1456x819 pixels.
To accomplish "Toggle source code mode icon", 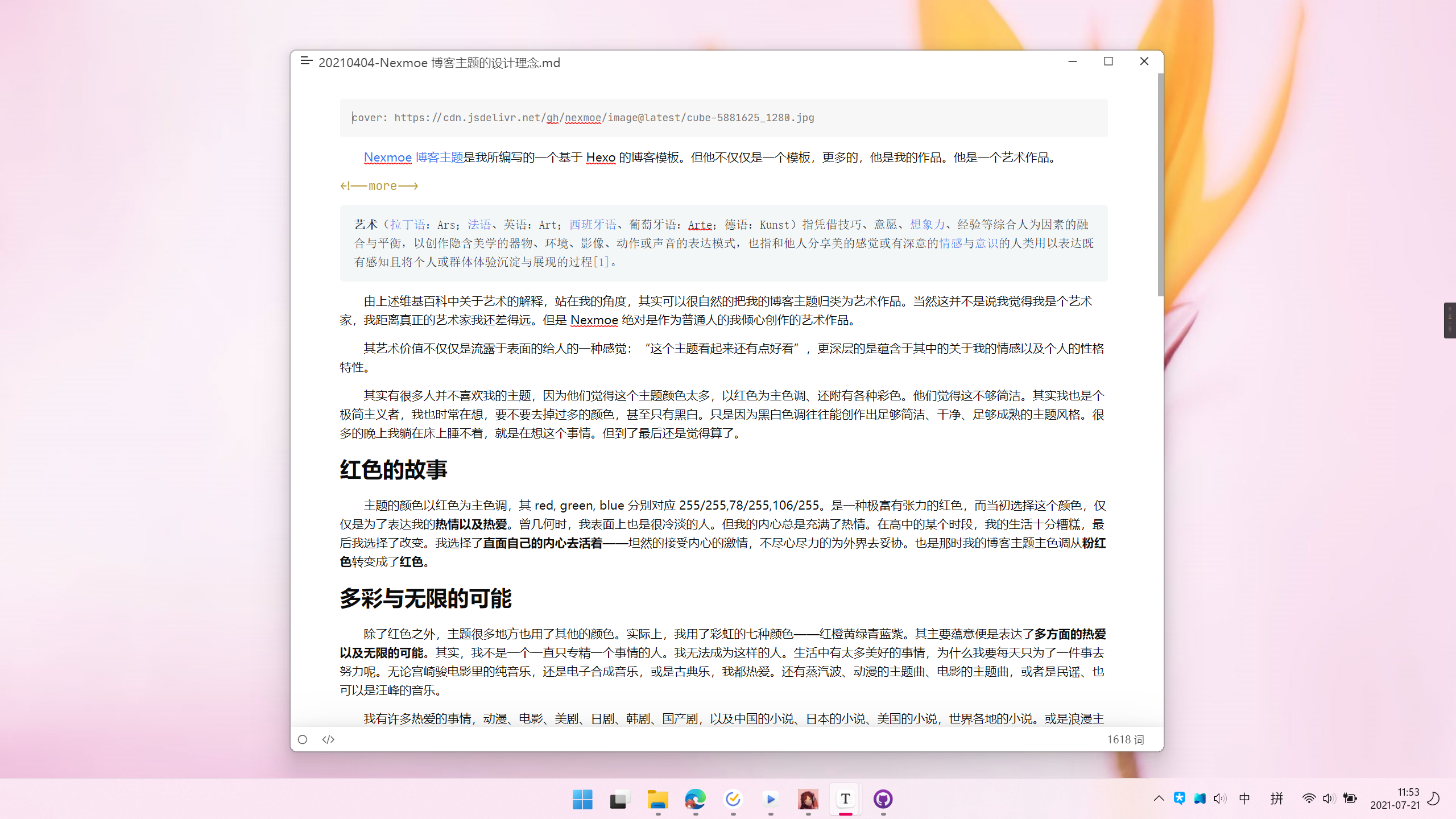I will (328, 739).
